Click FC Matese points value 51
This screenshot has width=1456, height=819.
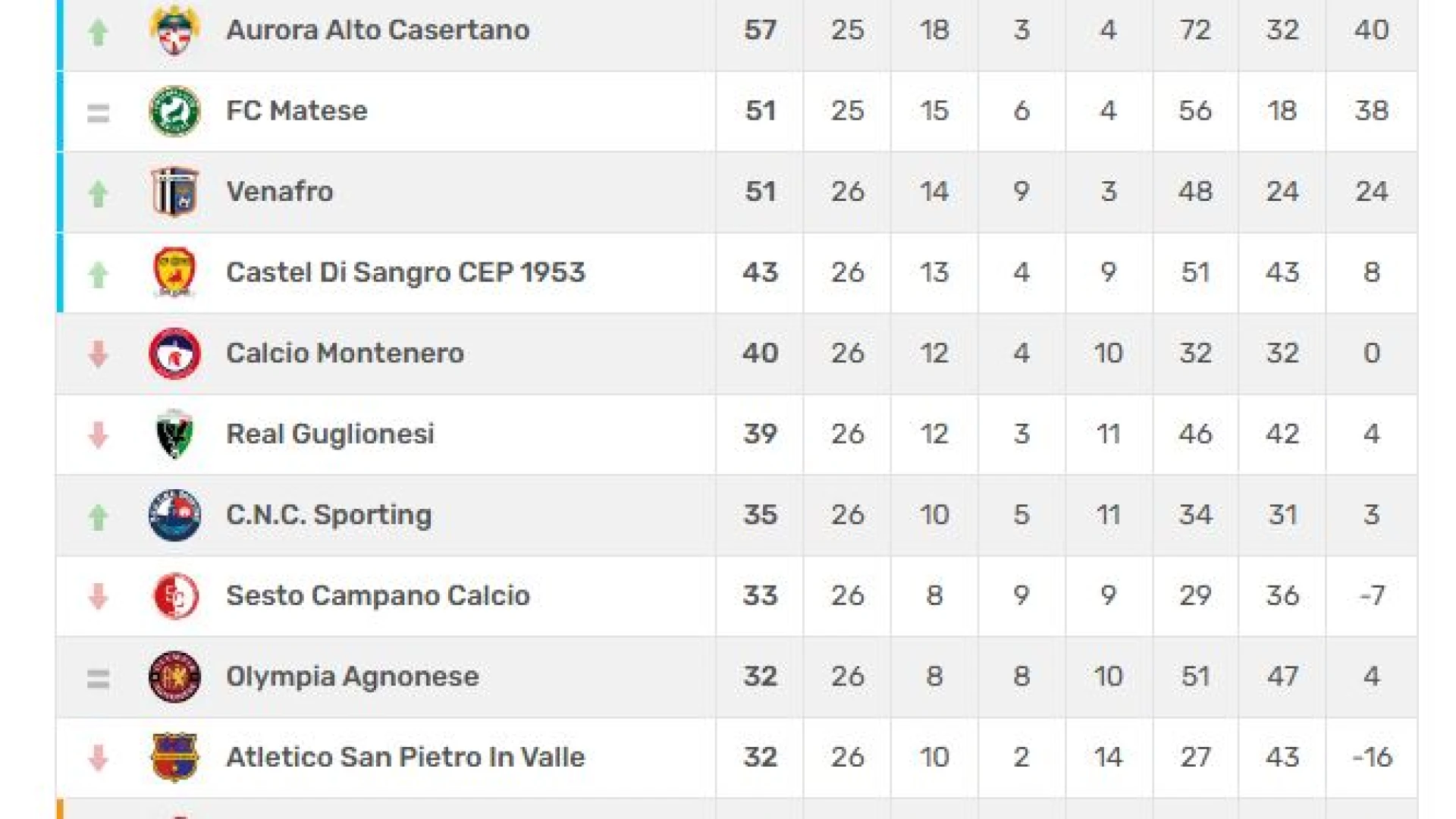761,111
